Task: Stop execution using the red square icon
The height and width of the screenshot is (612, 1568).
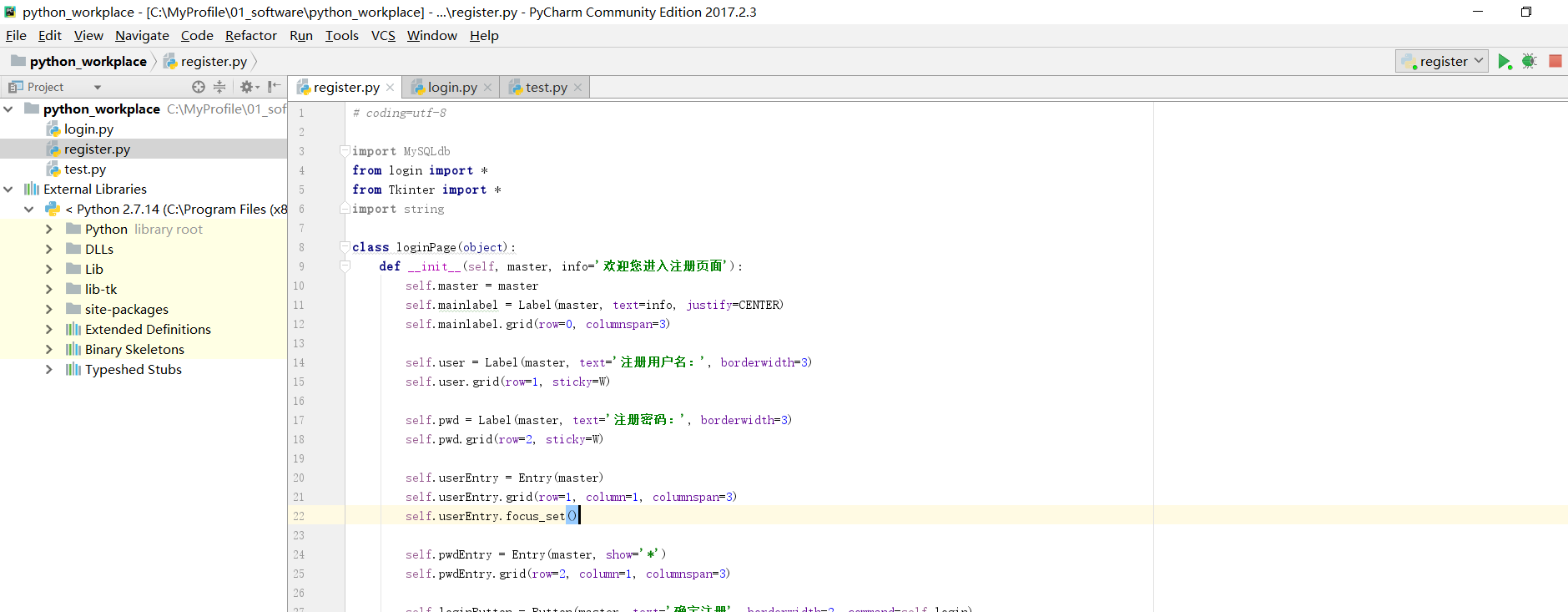Action: 1555,61
